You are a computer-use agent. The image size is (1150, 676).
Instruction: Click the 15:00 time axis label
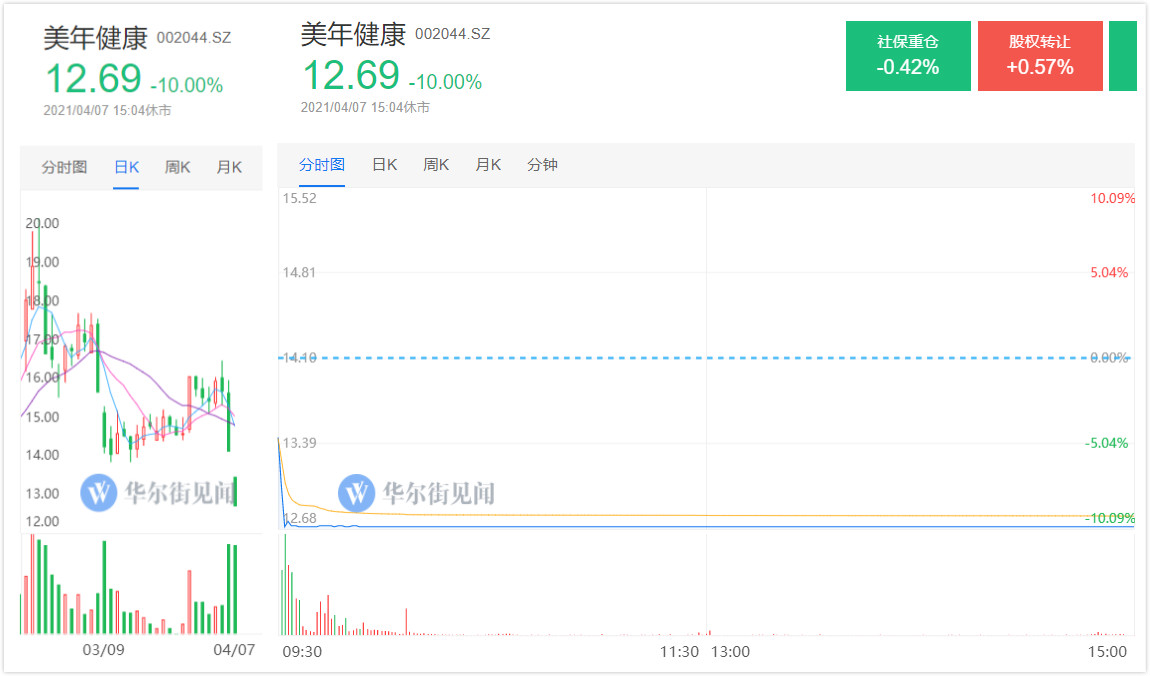click(x=1107, y=651)
